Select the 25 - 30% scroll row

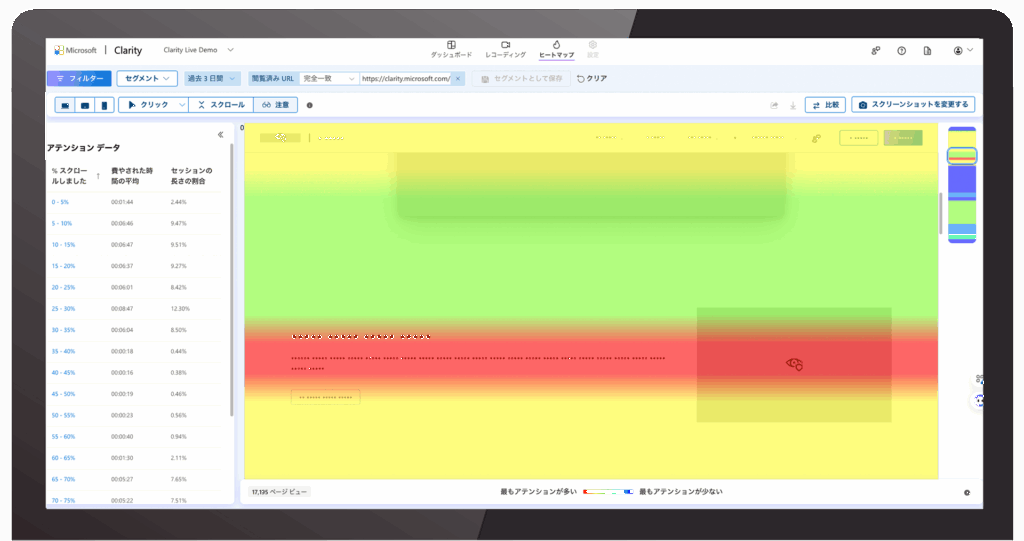(x=135, y=308)
